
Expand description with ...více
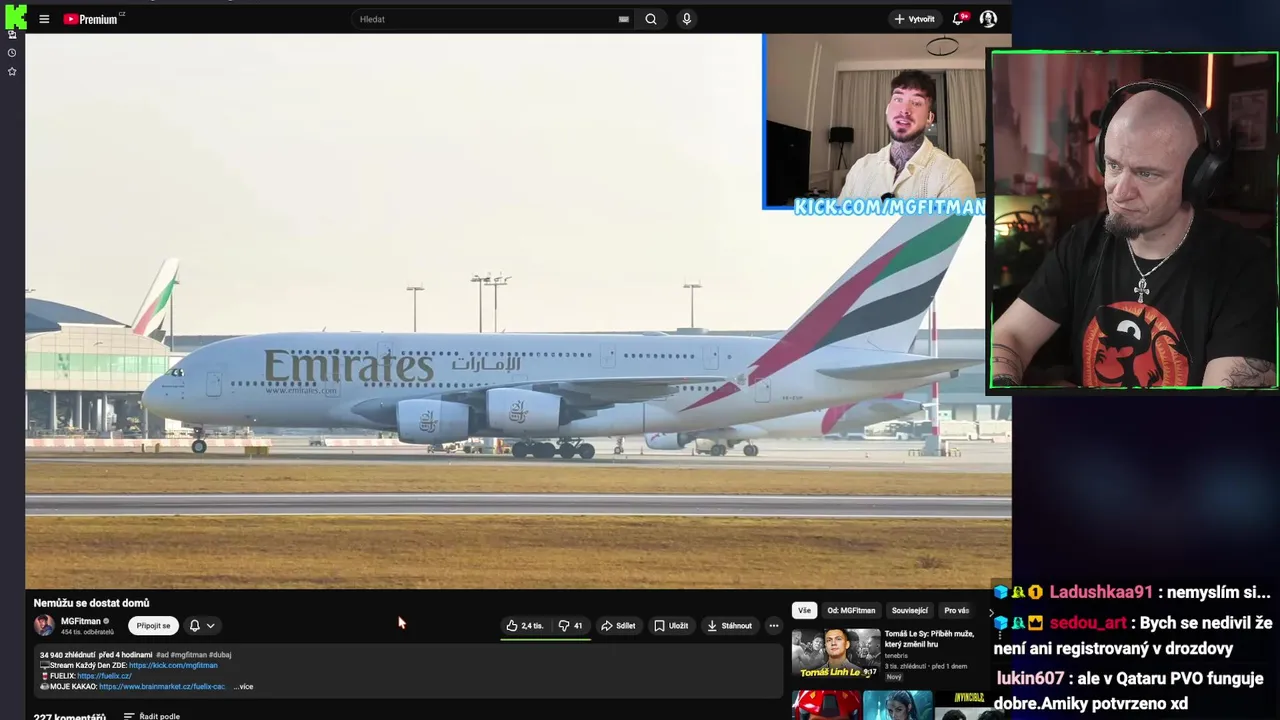point(243,687)
